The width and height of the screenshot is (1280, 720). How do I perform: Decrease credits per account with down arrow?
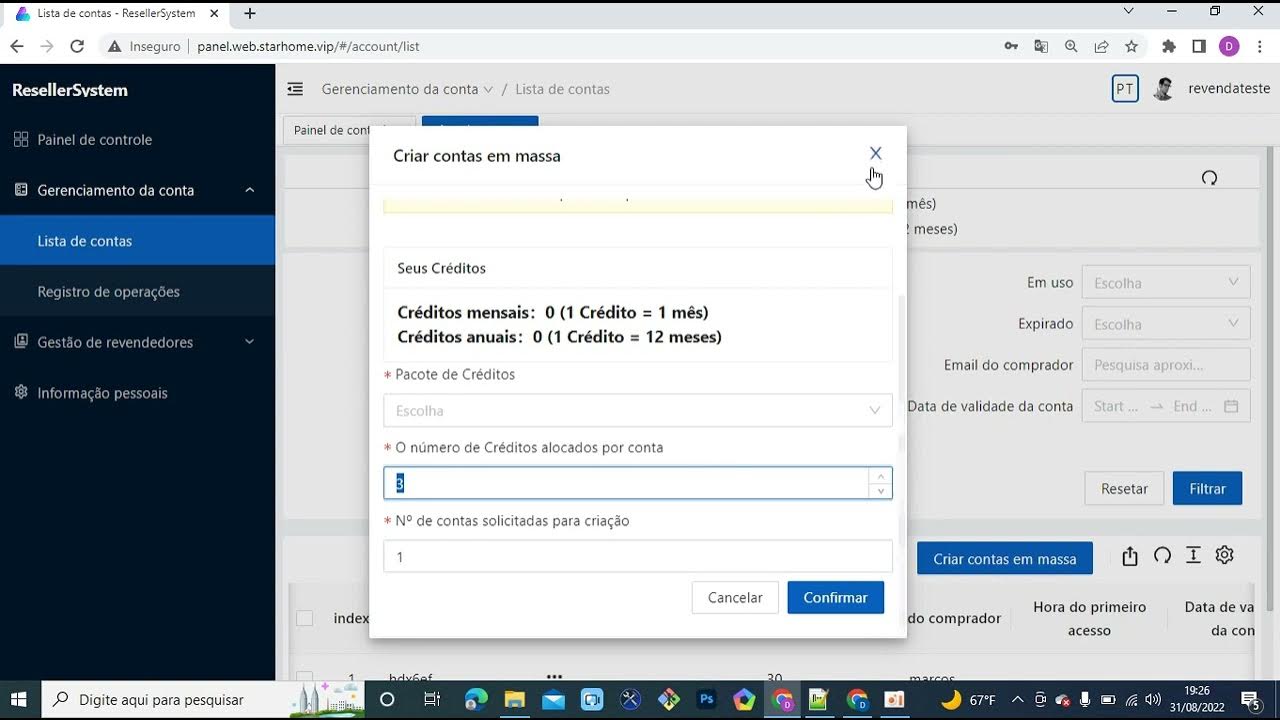click(880, 491)
